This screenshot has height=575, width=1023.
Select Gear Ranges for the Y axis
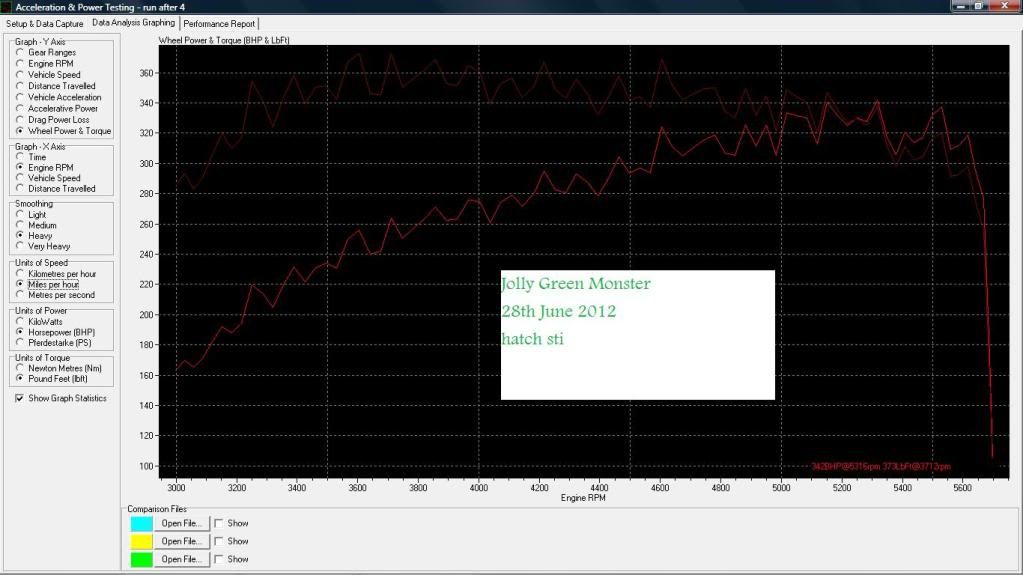point(20,53)
